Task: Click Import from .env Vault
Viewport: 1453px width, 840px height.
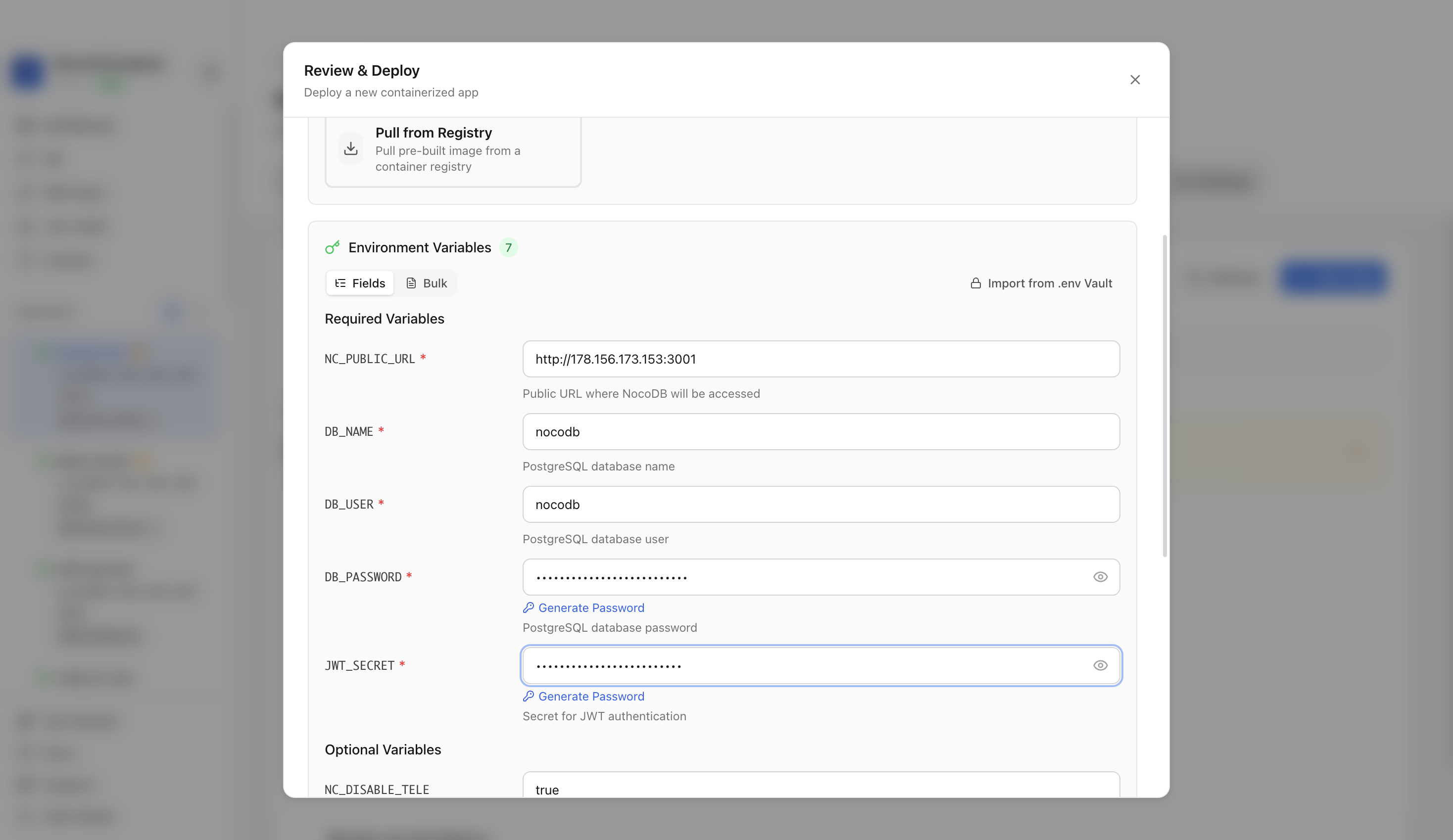Action: pos(1041,283)
